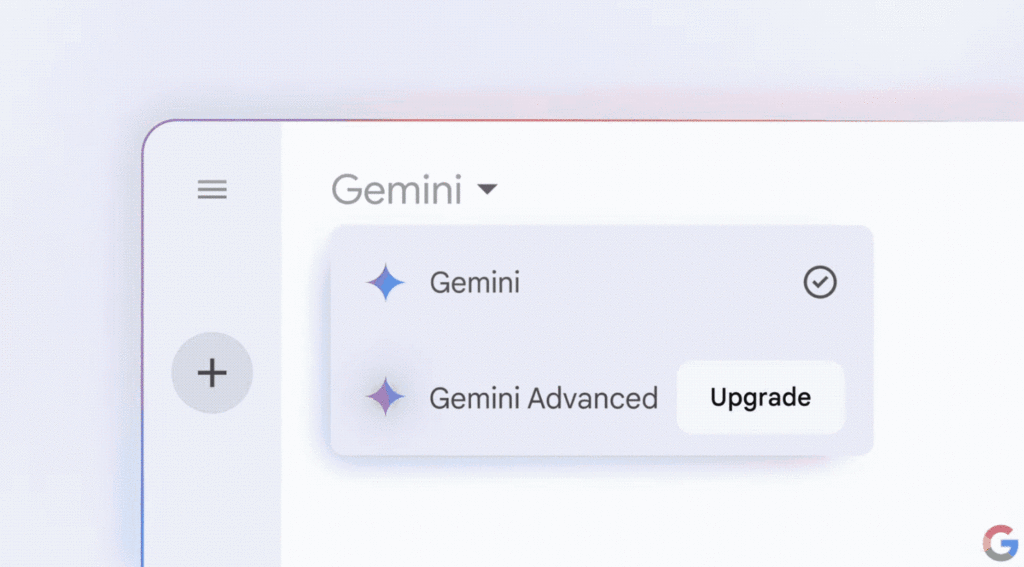Start a new chat with the plus icon
Image resolution: width=1024 pixels, height=567 pixels.
[212, 373]
